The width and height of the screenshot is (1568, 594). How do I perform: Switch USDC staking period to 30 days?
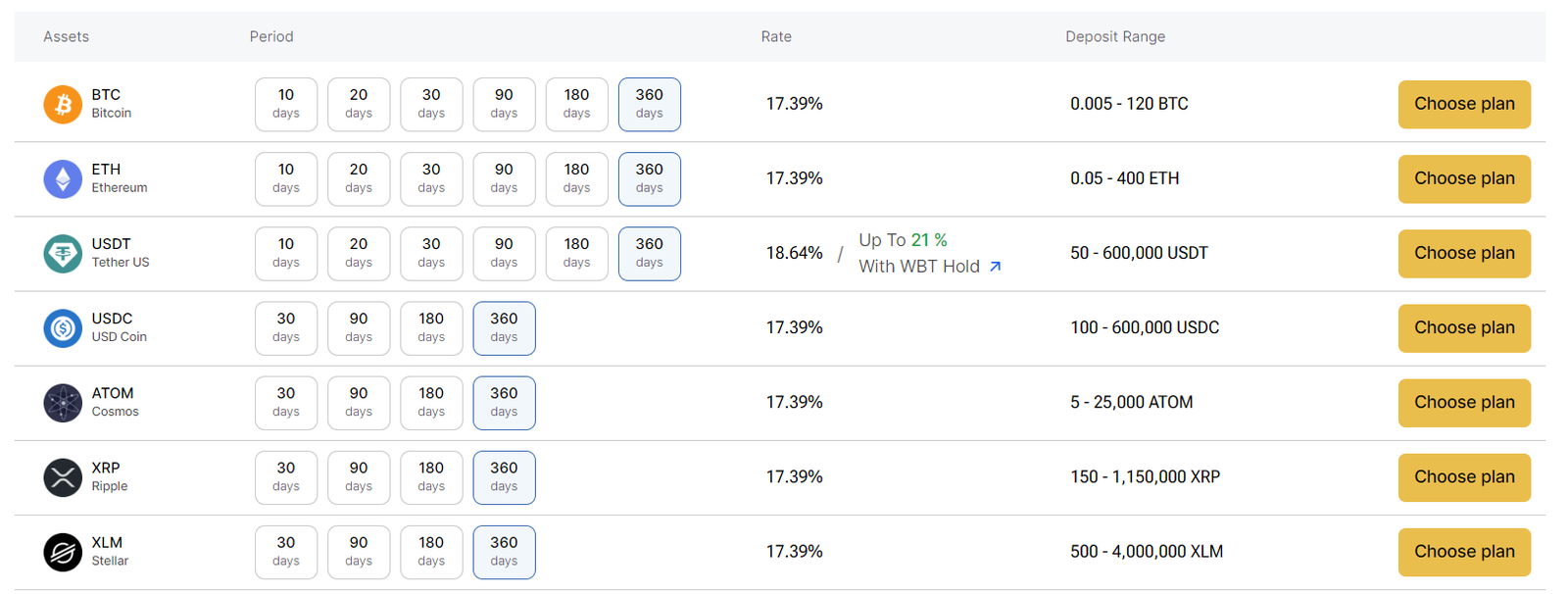[x=285, y=327]
